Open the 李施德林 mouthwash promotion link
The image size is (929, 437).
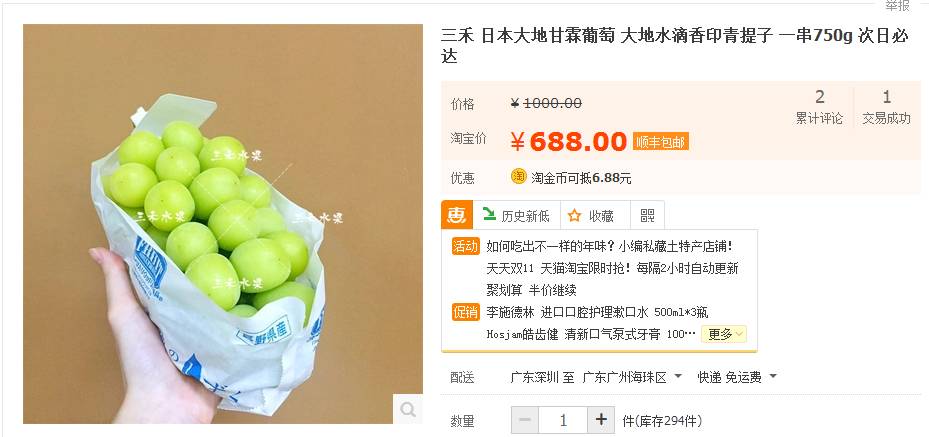point(597,312)
